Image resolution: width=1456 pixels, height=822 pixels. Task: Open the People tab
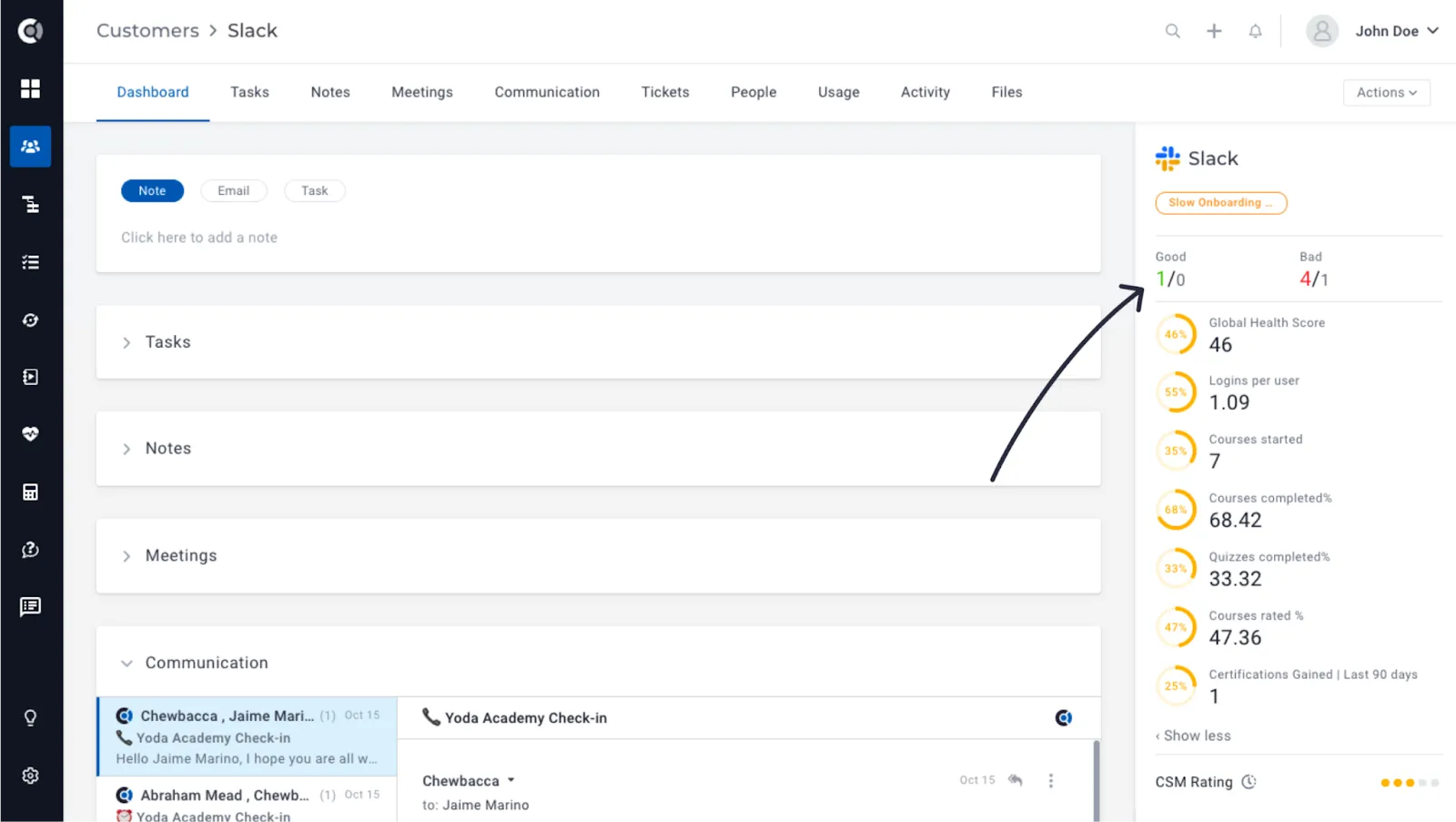point(753,92)
